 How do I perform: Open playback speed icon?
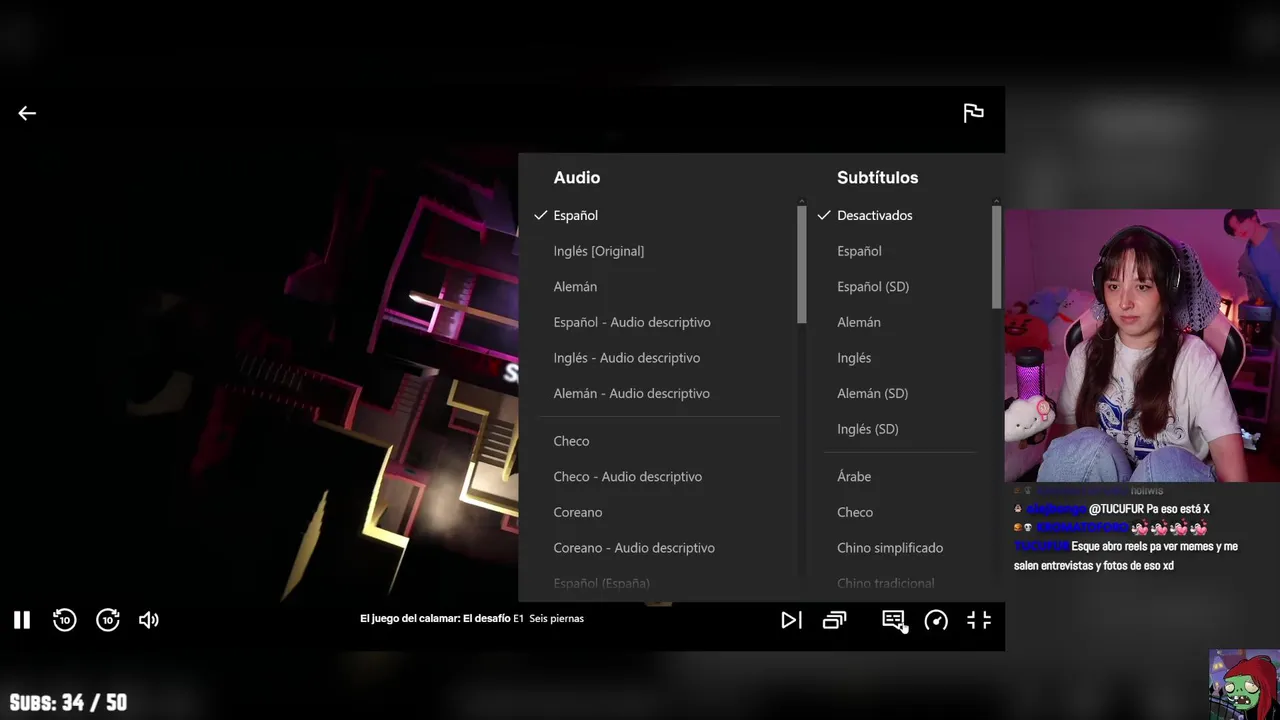[x=936, y=620]
